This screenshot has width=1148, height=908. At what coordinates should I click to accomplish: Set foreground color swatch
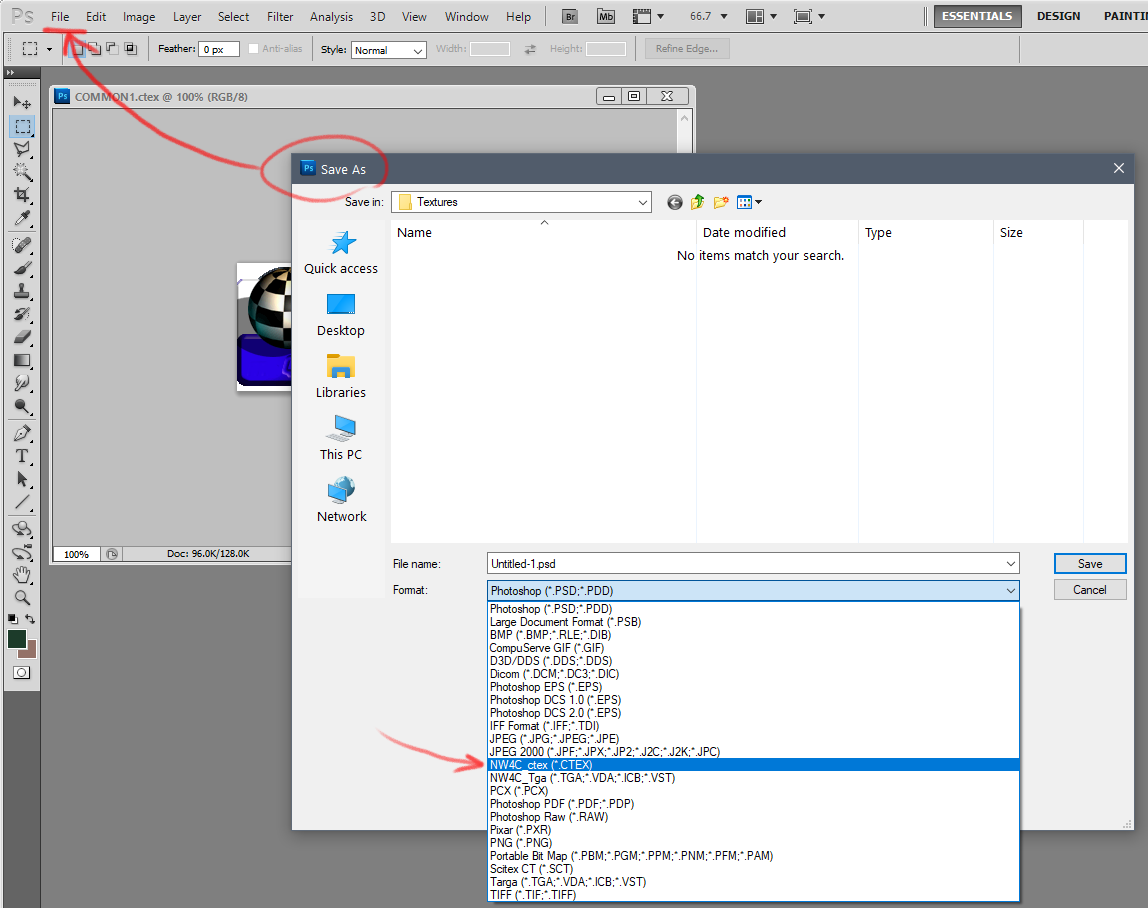point(16,639)
